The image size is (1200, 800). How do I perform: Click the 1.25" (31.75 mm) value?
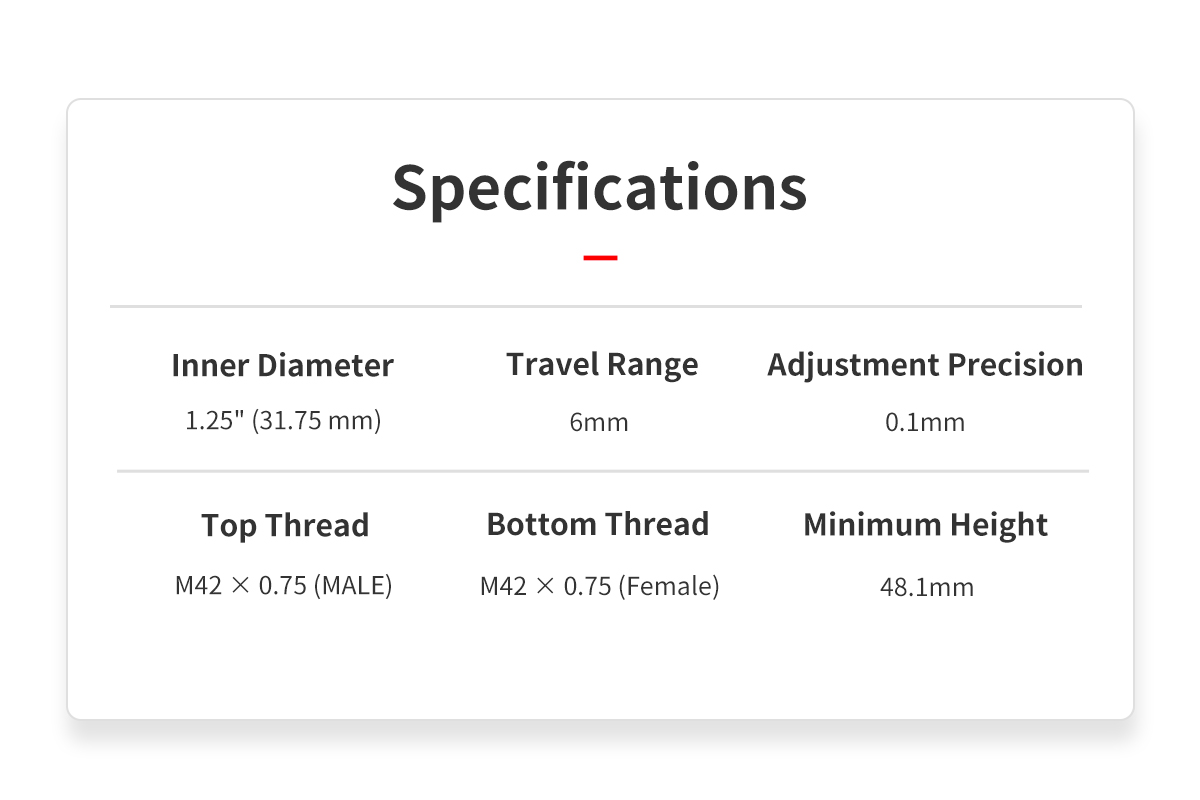(283, 421)
